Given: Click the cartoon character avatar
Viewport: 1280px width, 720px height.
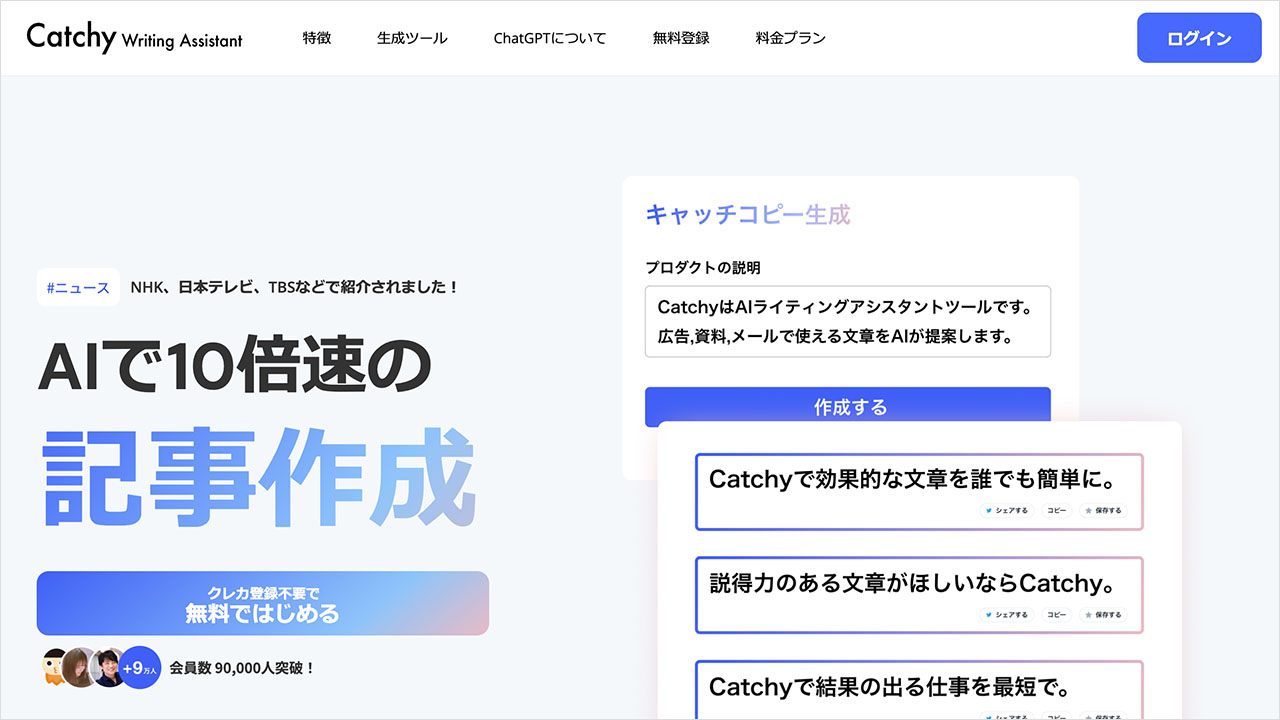Looking at the screenshot, I should click(55, 667).
